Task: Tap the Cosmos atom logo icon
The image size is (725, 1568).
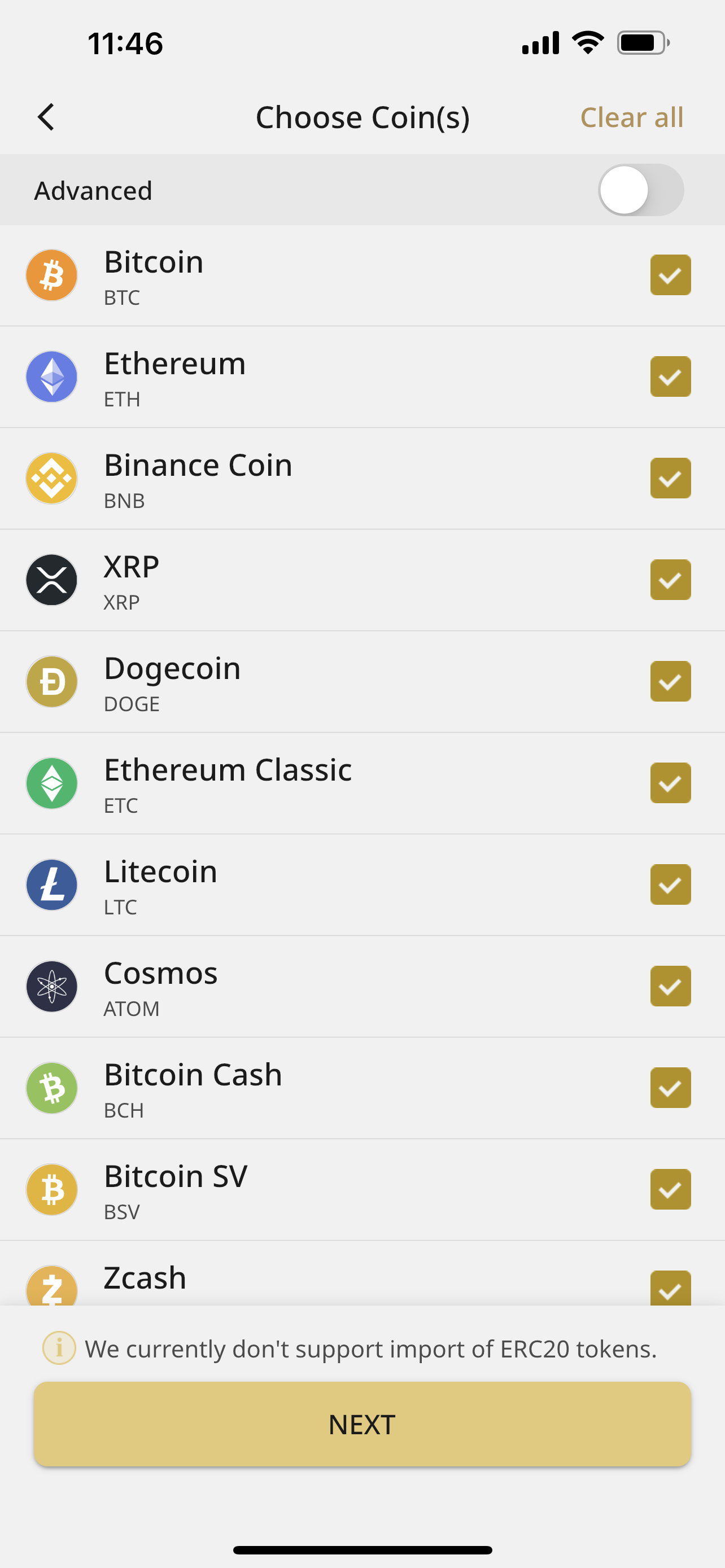Action: [52, 987]
